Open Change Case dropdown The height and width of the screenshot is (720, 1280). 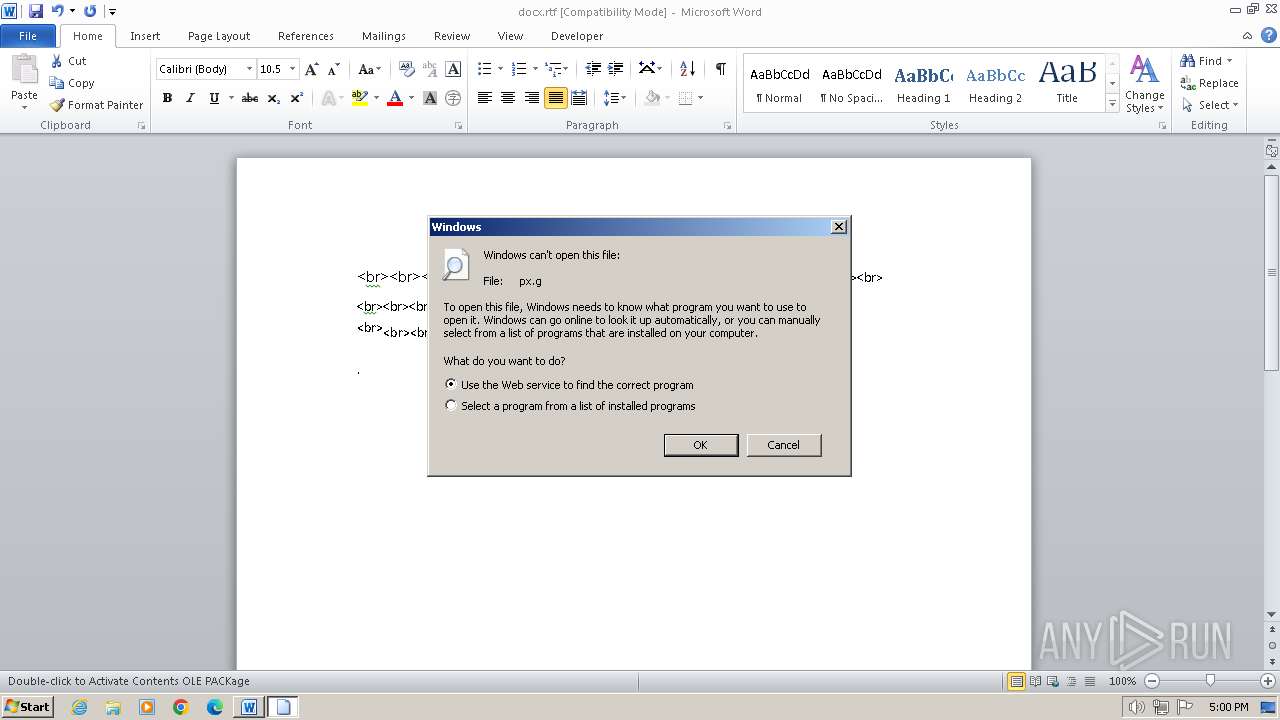[369, 69]
